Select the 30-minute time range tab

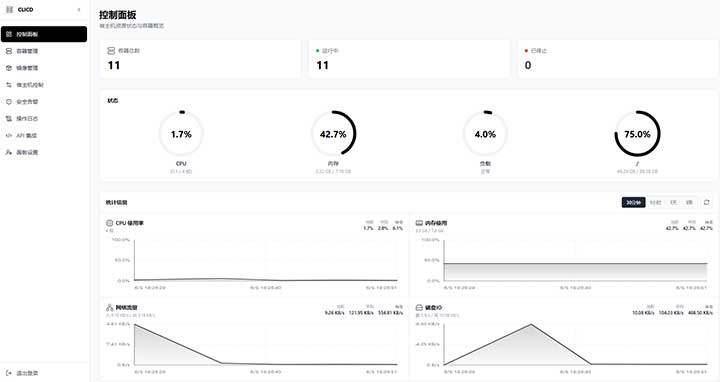634,202
